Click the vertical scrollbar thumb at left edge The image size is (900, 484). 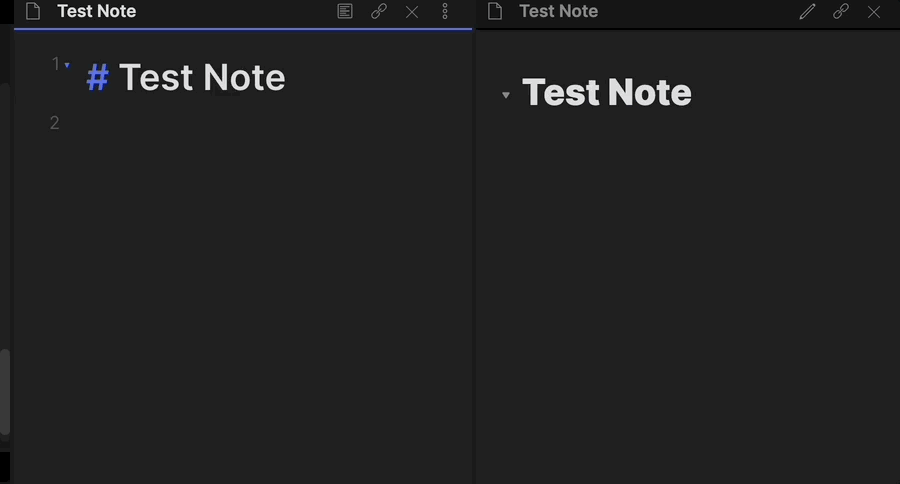(x=5, y=392)
